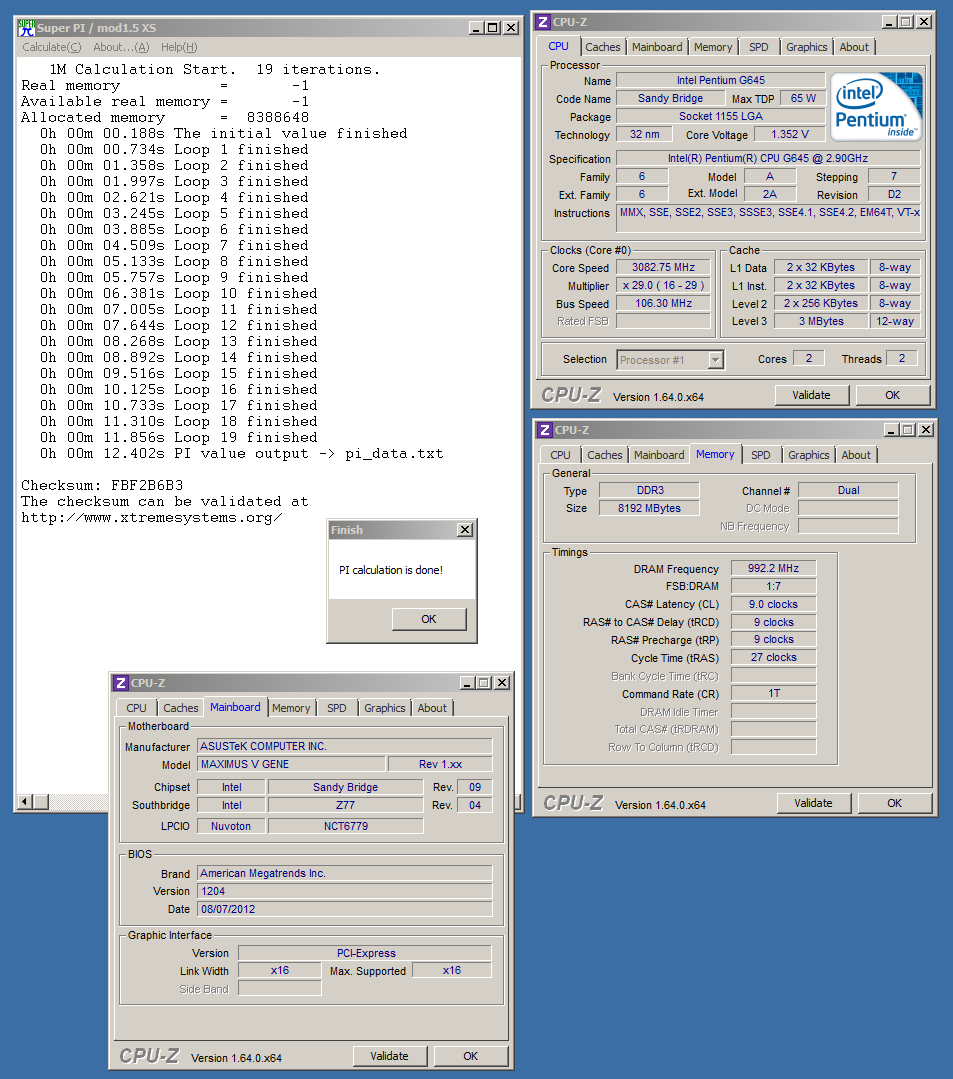
Task: Click the memory Size value 8192 MBytes
Action: click(x=650, y=509)
